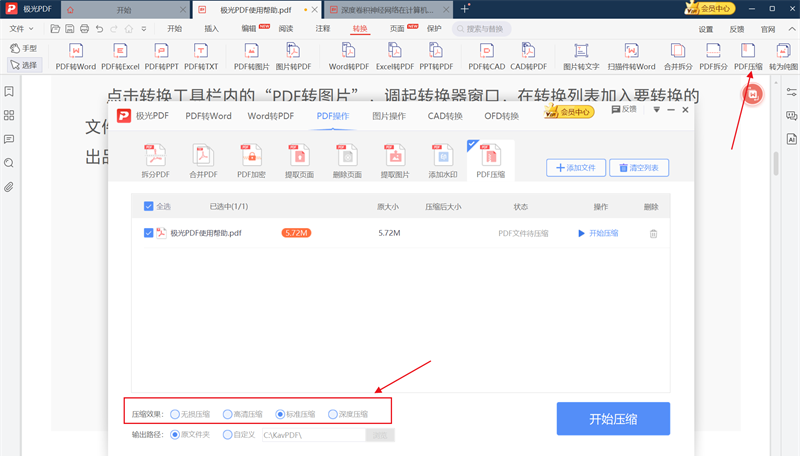Select 添加水印 in converter window
Image resolution: width=800 pixels, height=456 pixels.
point(443,161)
